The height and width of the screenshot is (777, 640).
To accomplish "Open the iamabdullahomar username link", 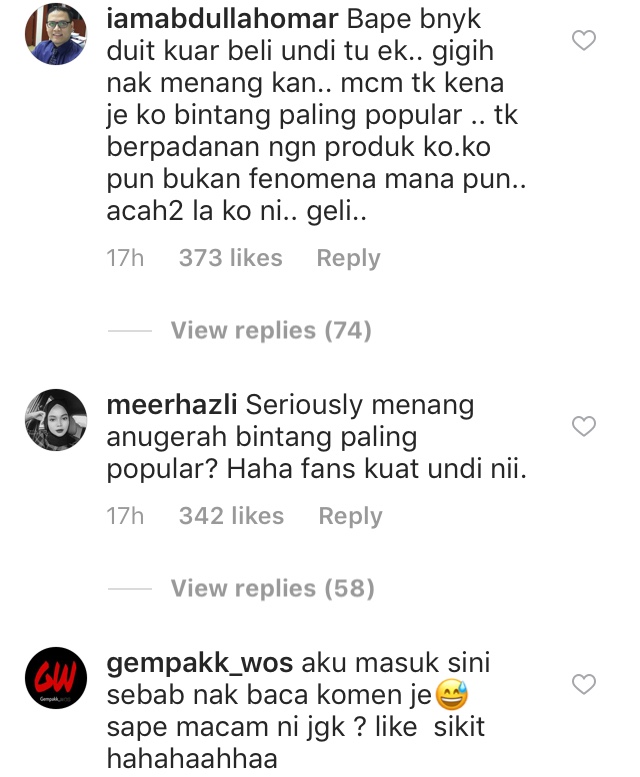I will pyautogui.click(x=222, y=19).
